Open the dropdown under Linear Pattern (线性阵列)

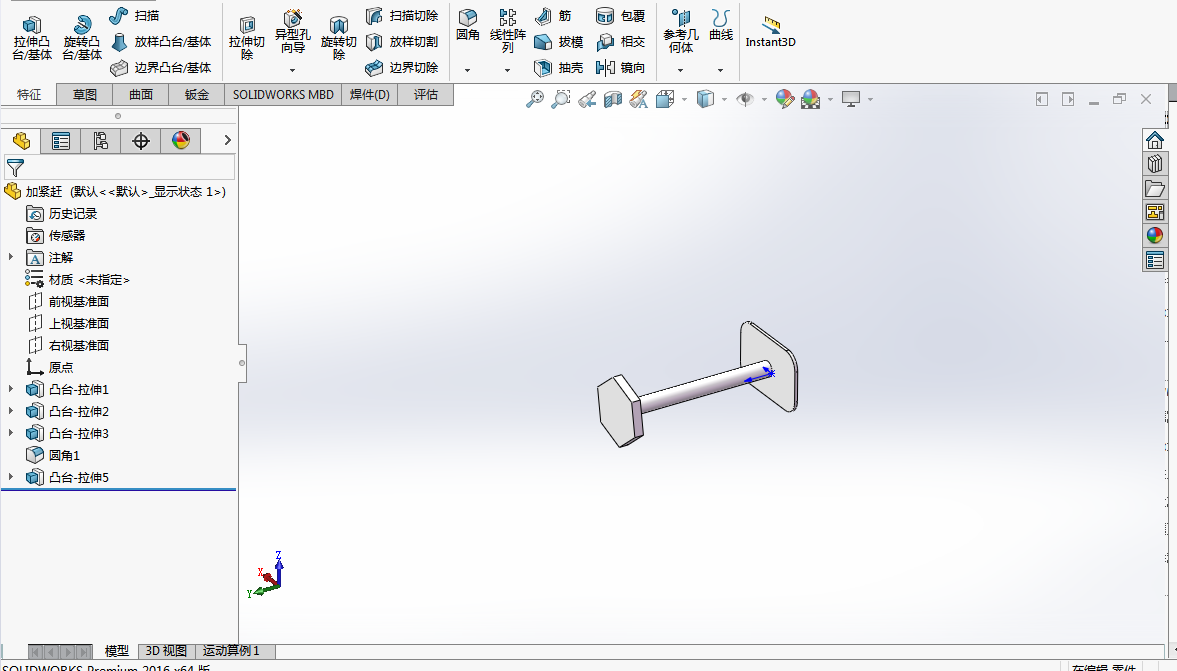pos(507,71)
